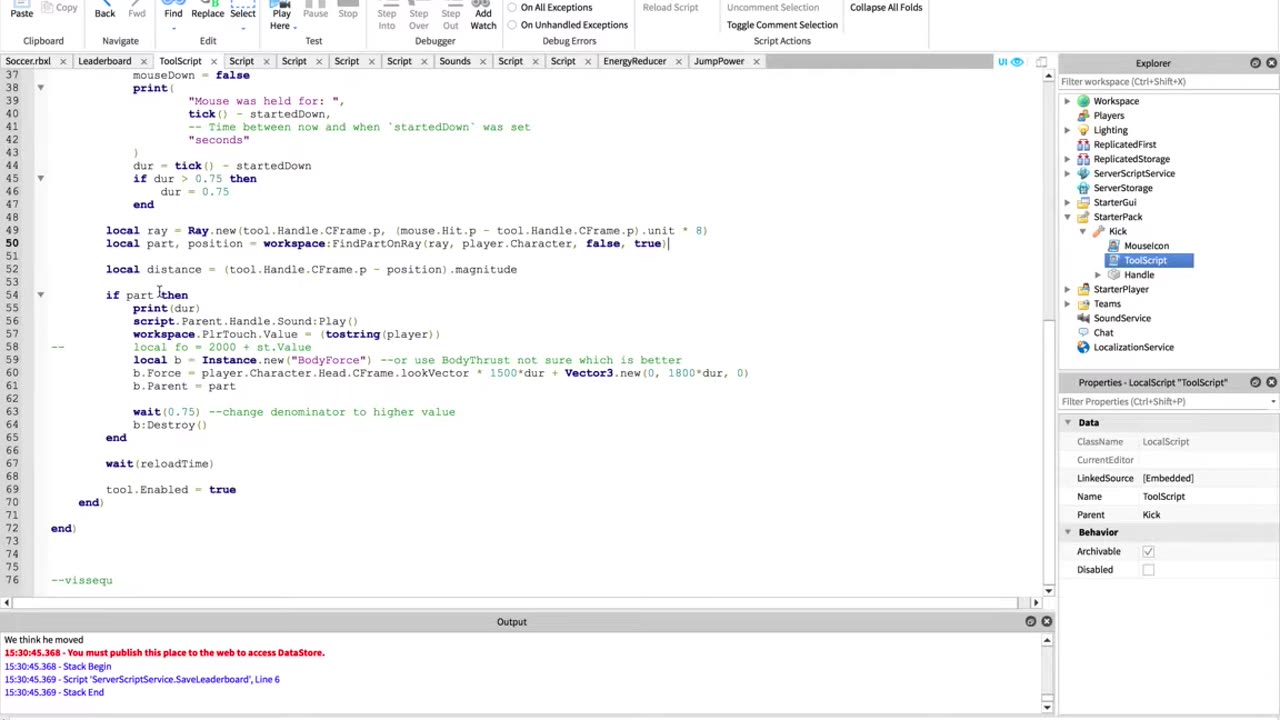Expand the ServerScriptService tree node
This screenshot has height=720, width=1280.
click(x=1067, y=173)
